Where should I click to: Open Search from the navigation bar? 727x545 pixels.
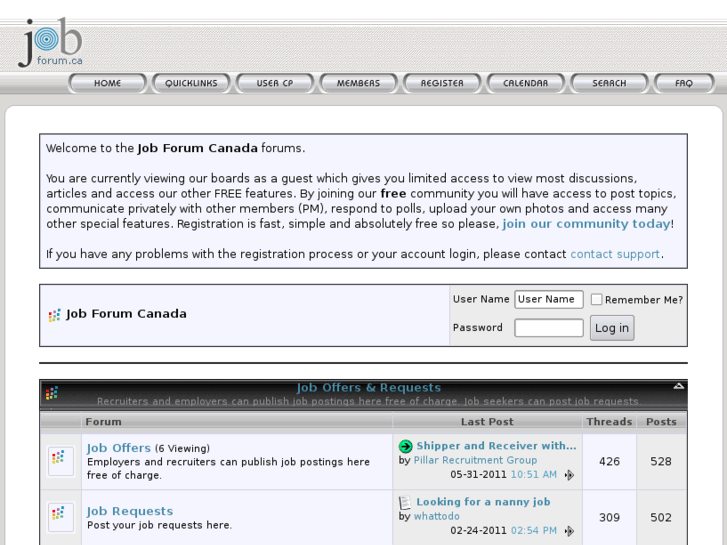point(609,83)
